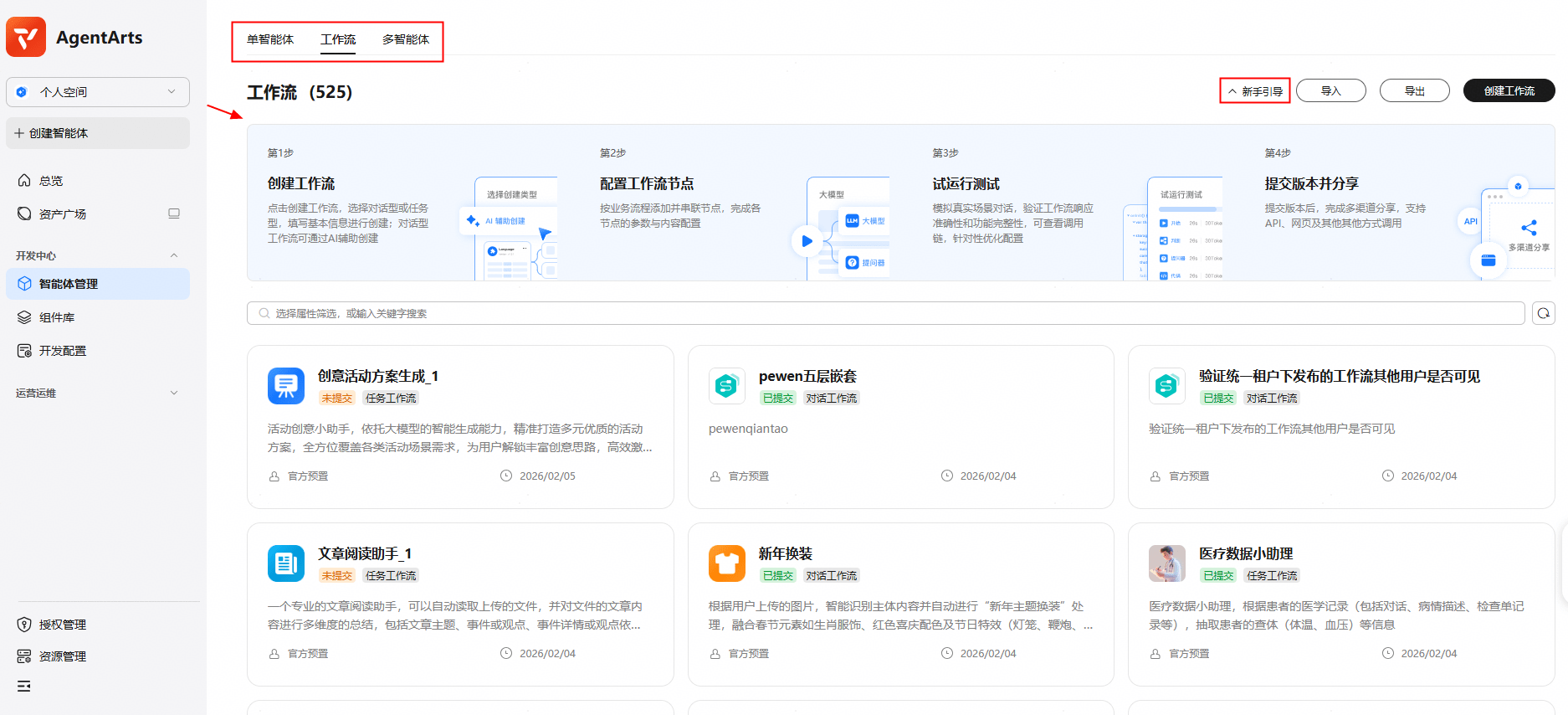
Task: Collapse the sidebar menu icon
Action: click(x=24, y=687)
